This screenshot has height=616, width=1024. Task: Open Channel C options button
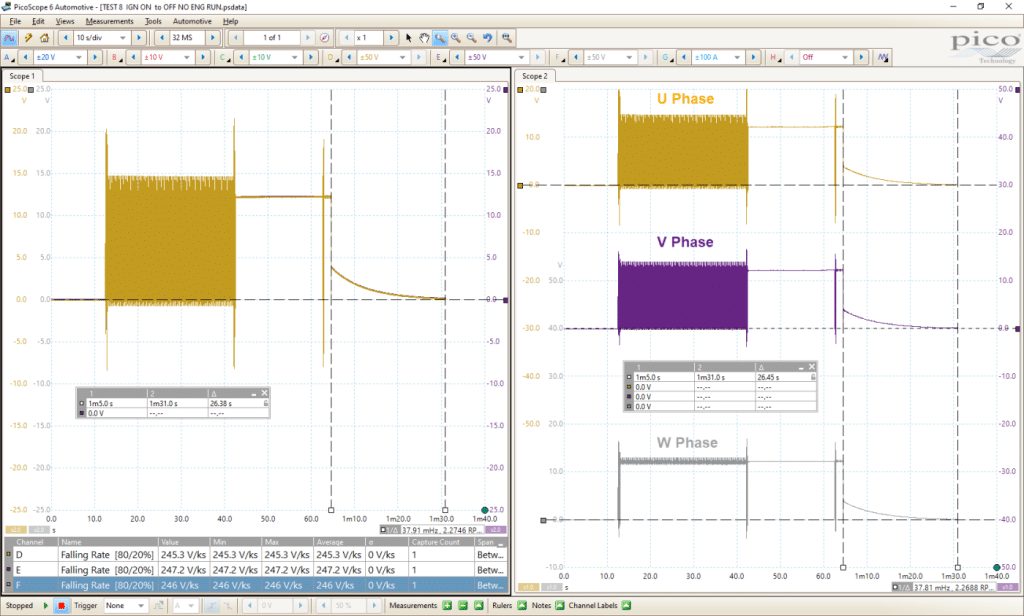[224, 57]
